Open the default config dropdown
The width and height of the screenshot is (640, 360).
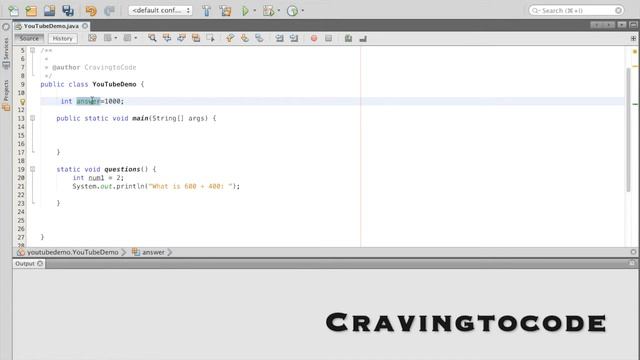point(160,11)
